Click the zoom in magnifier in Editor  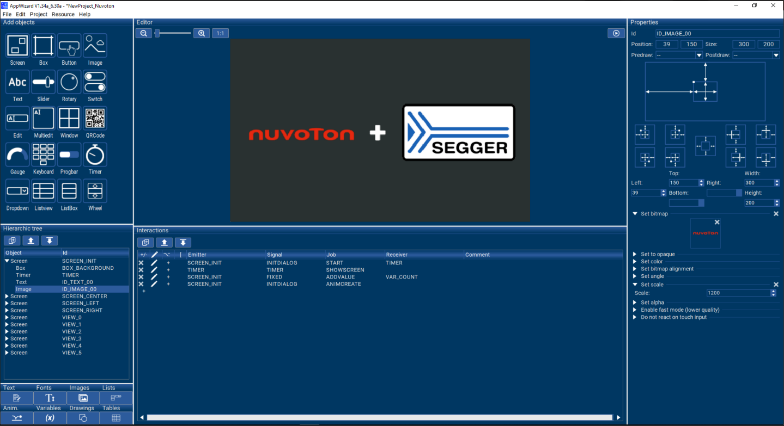coord(202,33)
